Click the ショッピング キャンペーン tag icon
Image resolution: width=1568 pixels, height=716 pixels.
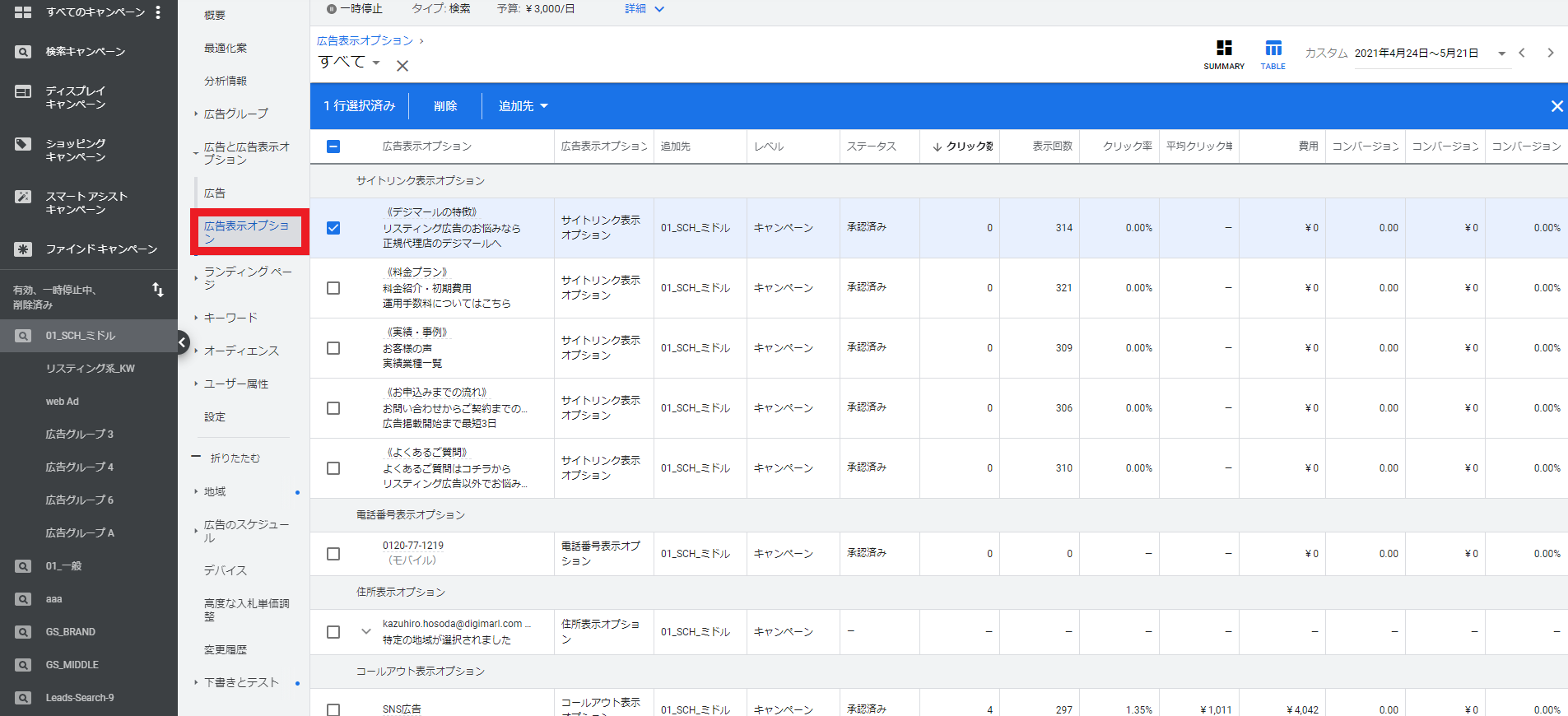23,144
